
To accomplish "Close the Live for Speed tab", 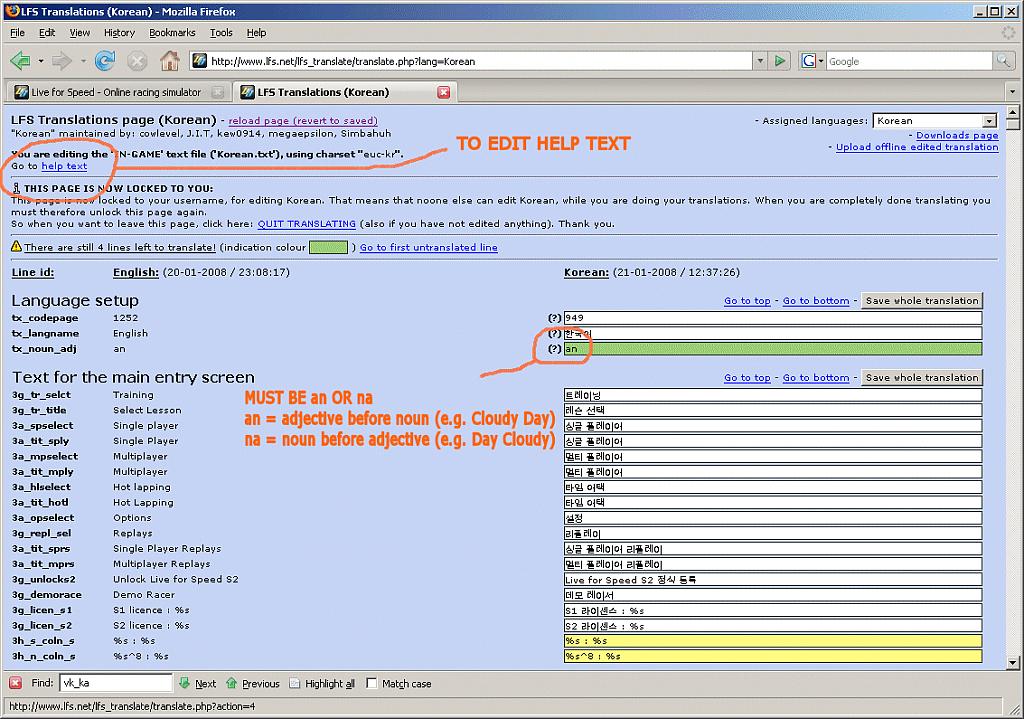I will (218, 92).
